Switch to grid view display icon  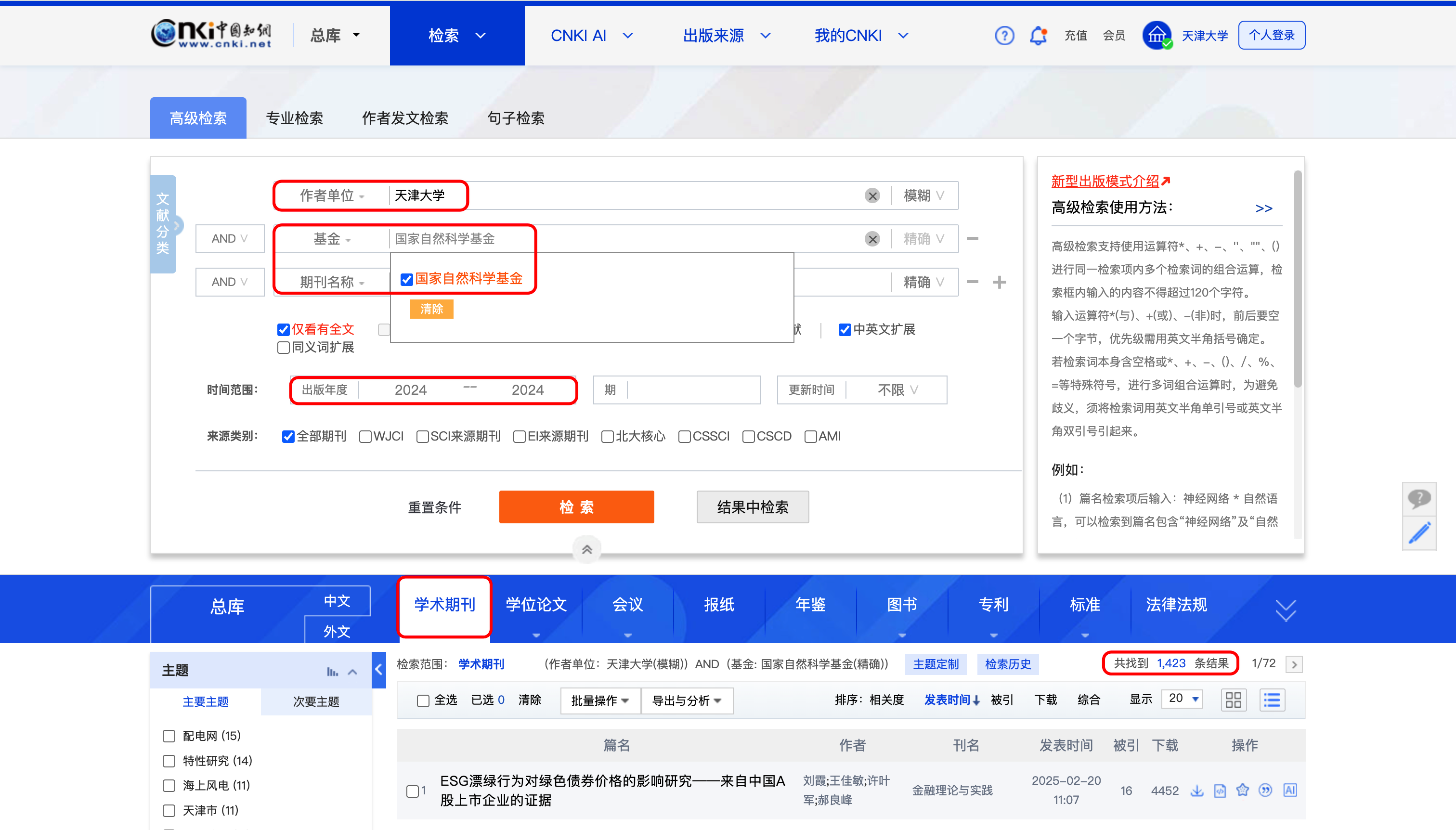coord(1233,700)
